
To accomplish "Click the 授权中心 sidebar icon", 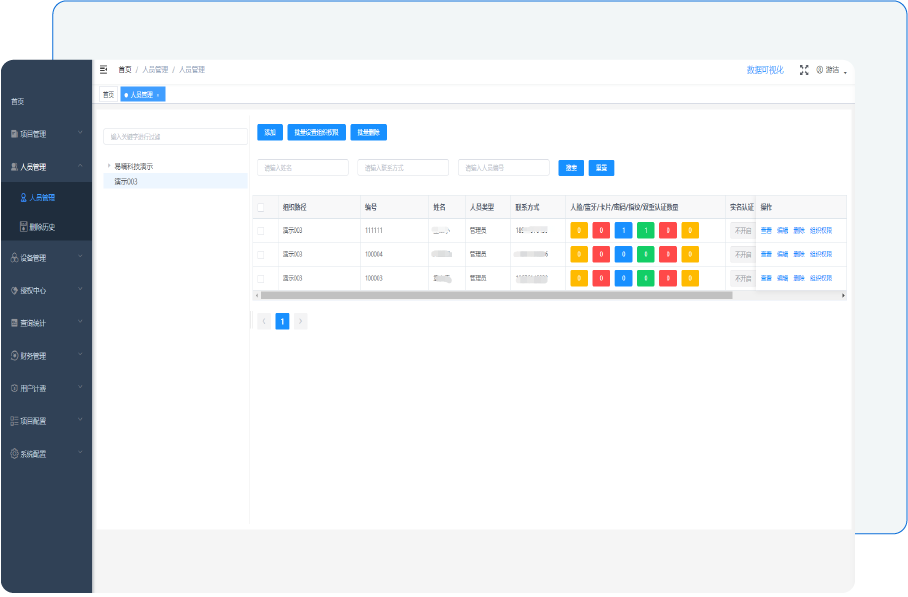I will pos(14,291).
